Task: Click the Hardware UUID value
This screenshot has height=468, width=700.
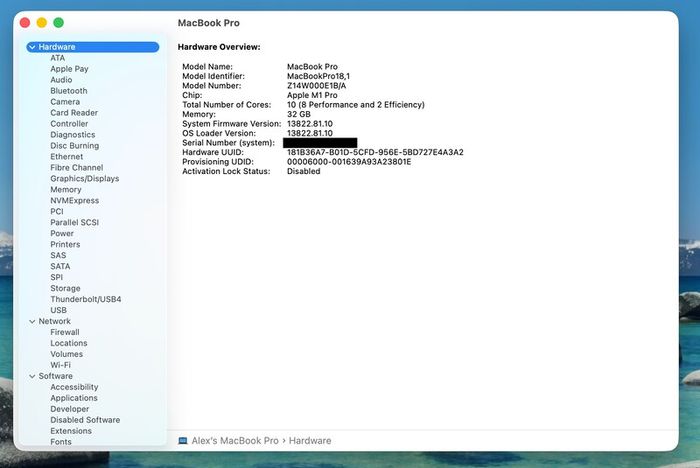Action: 375,152
